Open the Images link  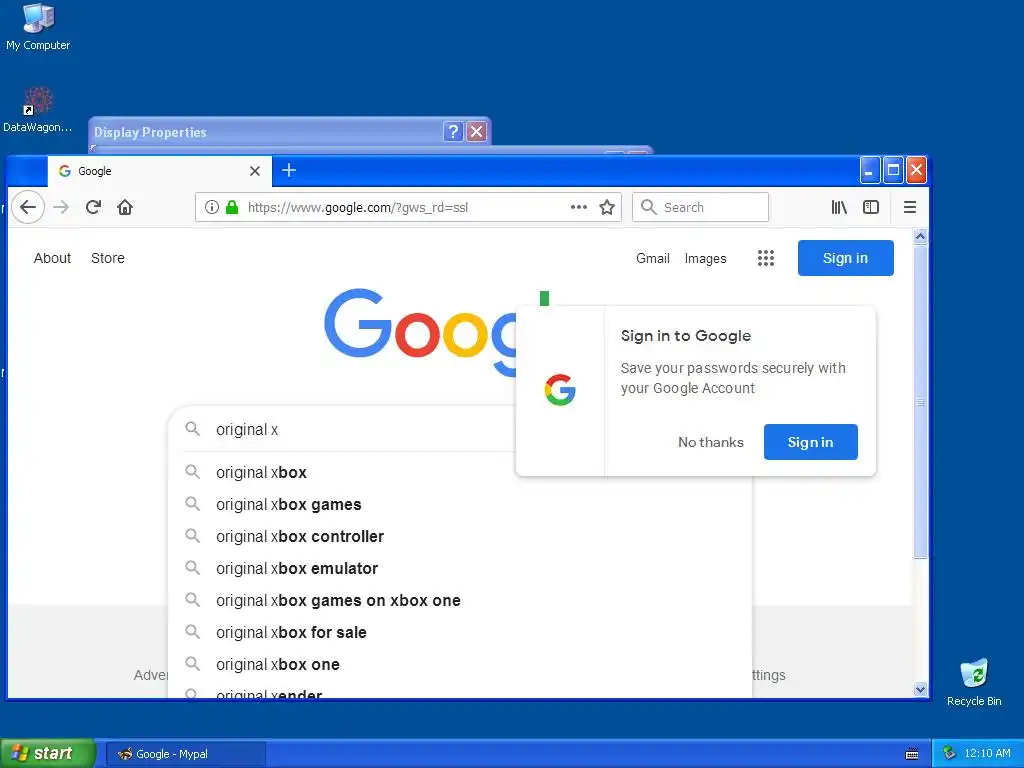tap(705, 258)
